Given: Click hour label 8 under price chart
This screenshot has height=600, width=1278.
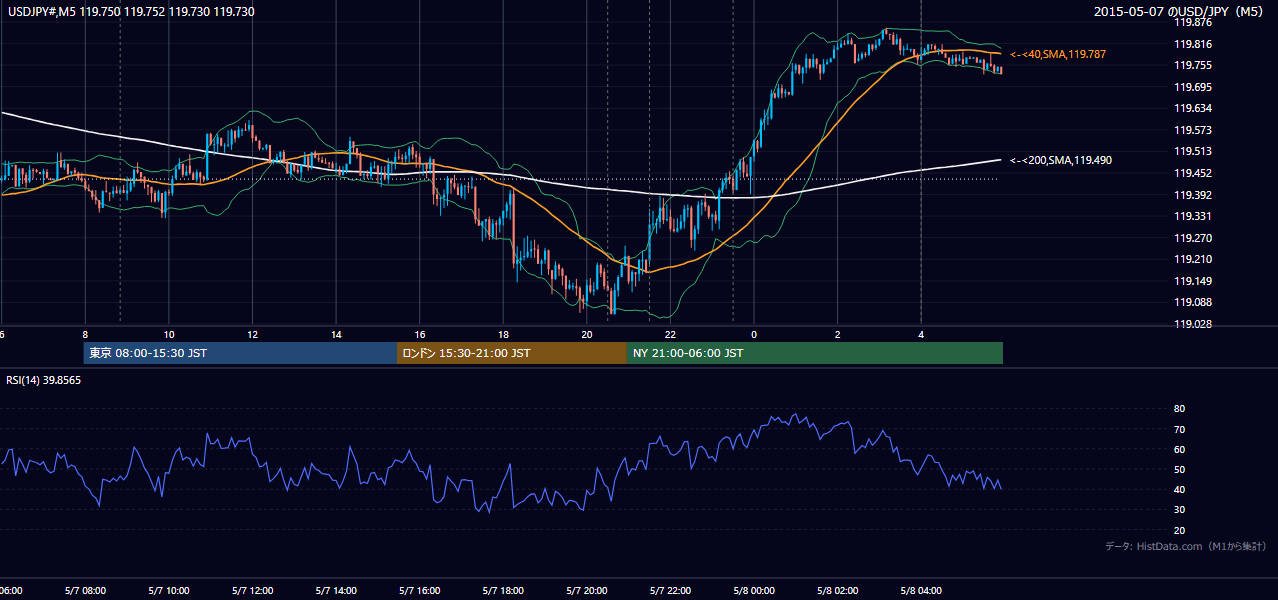Looking at the screenshot, I should click(x=85, y=334).
